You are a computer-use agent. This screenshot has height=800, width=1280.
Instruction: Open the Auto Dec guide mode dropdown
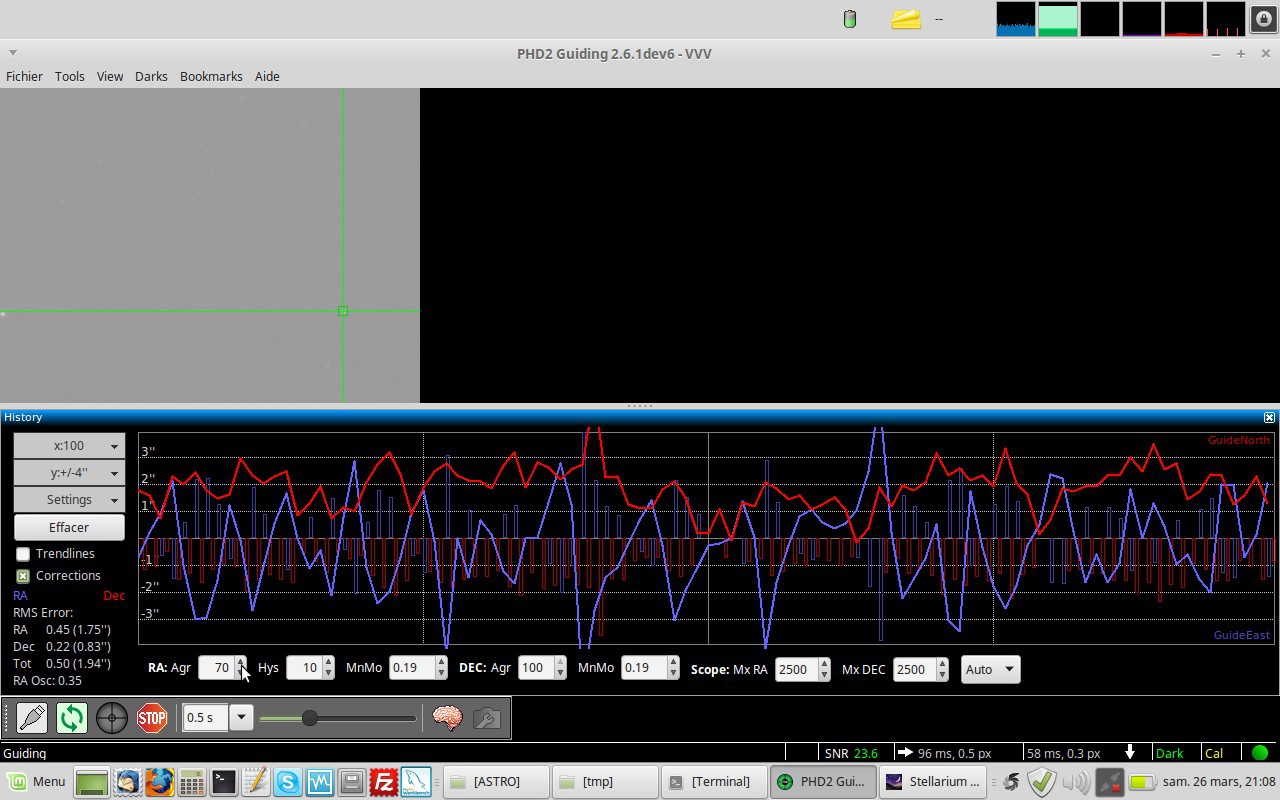coord(990,669)
